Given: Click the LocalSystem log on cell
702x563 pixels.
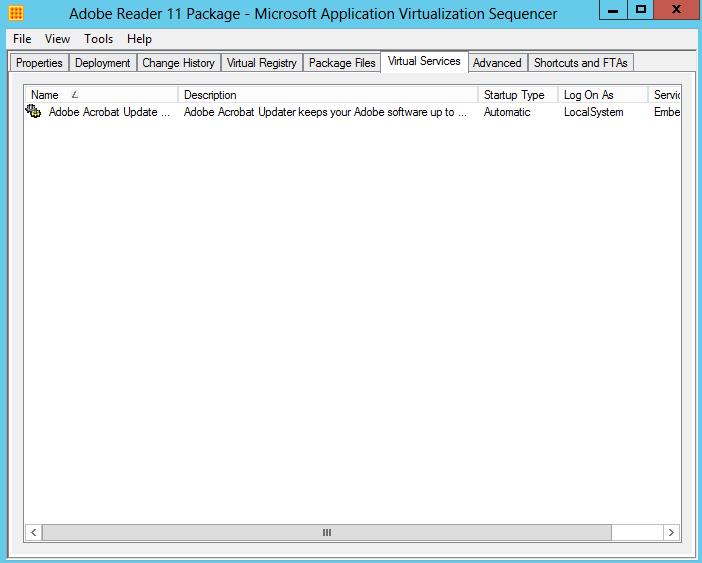Looking at the screenshot, I should coord(594,112).
